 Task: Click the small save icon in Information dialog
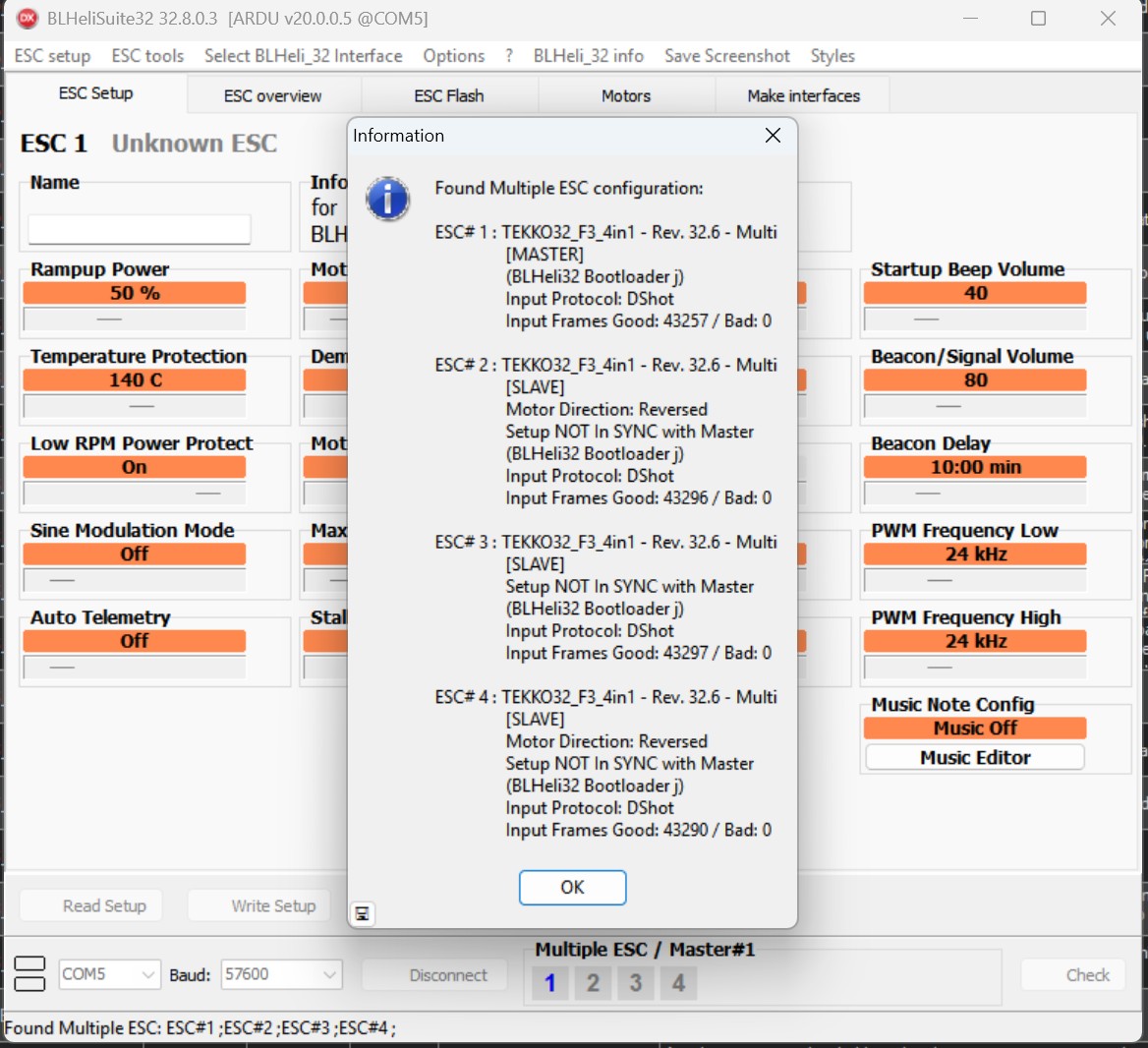point(363,914)
